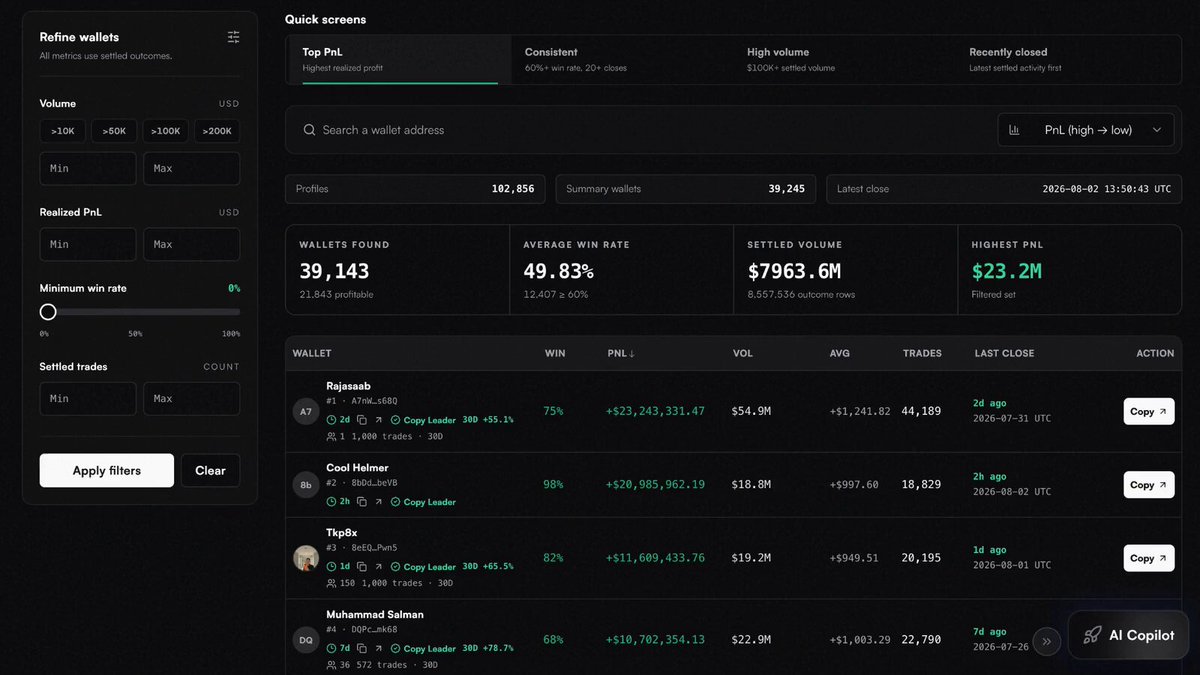1200x675 pixels.
Task: Open the PnL (high → low) sort dropdown
Action: tap(1086, 130)
